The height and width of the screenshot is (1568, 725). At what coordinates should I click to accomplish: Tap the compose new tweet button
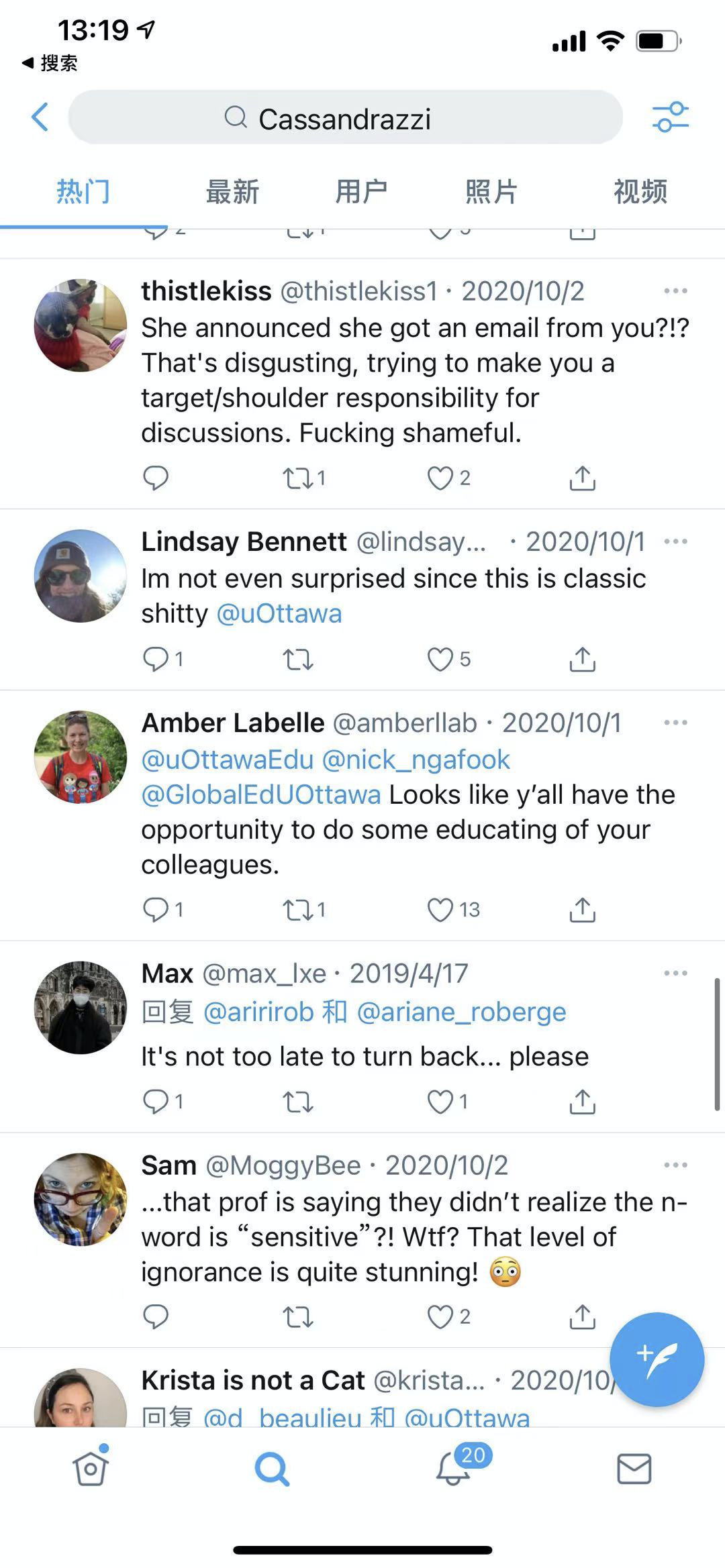coord(656,1359)
